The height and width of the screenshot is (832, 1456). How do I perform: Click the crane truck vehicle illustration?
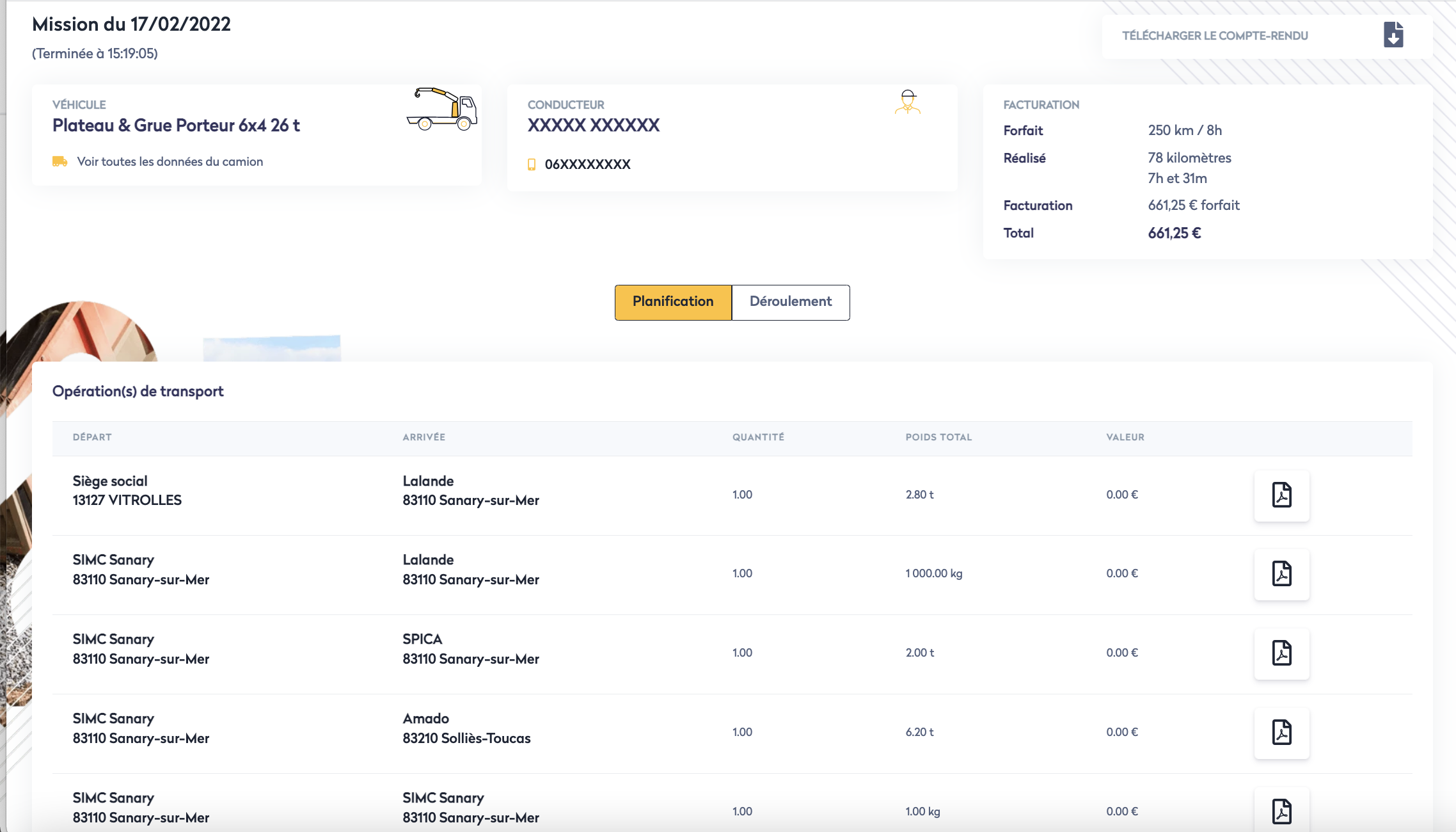click(441, 109)
